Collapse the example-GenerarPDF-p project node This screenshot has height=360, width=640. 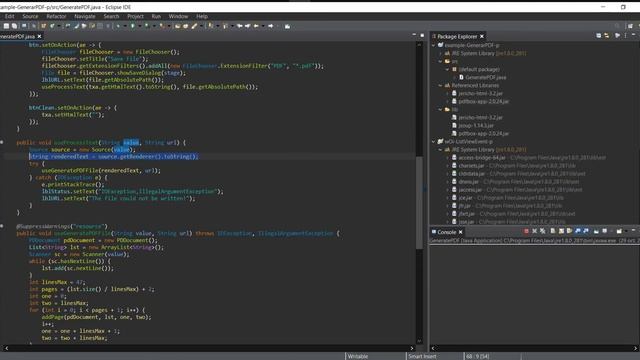click(433, 45)
